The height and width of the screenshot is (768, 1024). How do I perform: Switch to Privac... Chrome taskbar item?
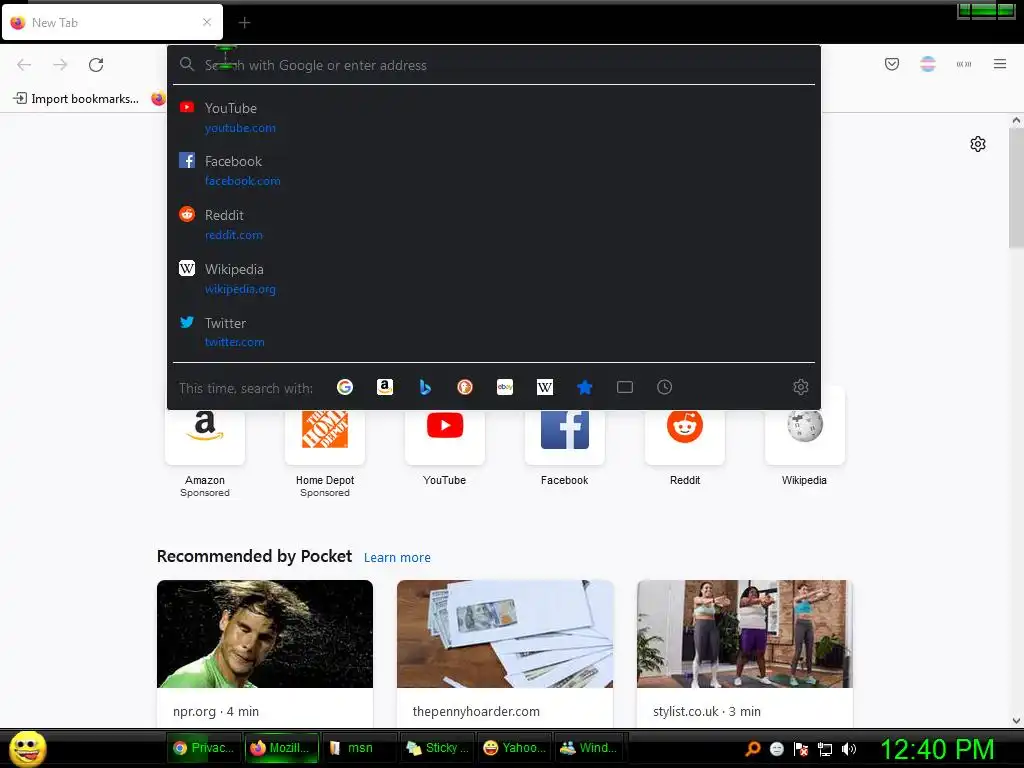point(205,748)
